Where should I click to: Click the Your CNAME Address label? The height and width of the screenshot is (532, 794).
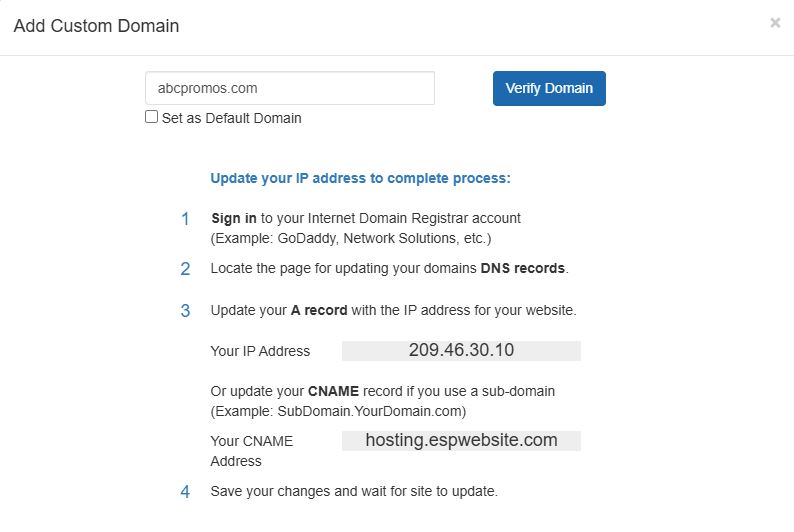coord(251,451)
